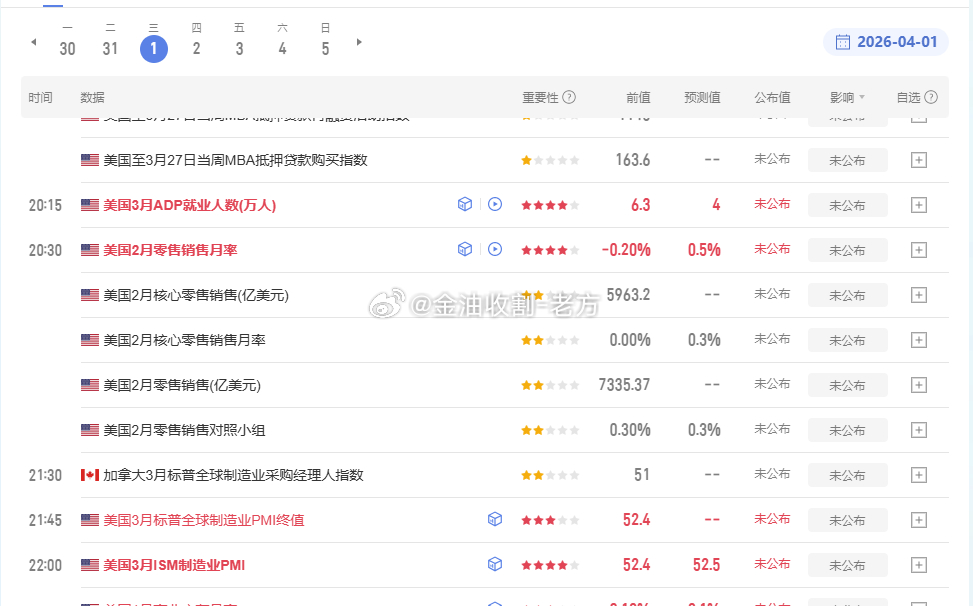Select the date 31 tab
This screenshot has height=606, width=973.
pos(110,47)
